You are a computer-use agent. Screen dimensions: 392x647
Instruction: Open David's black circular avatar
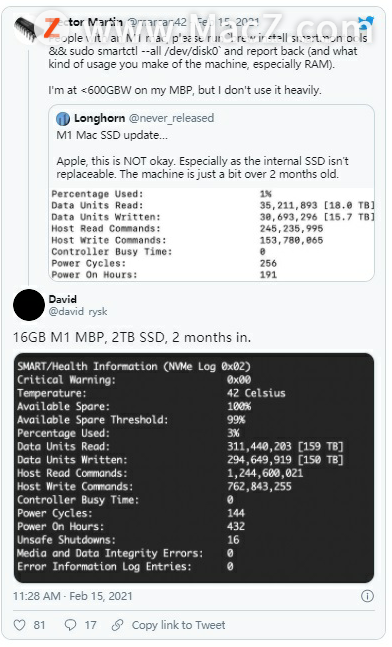pyautogui.click(x=29, y=305)
